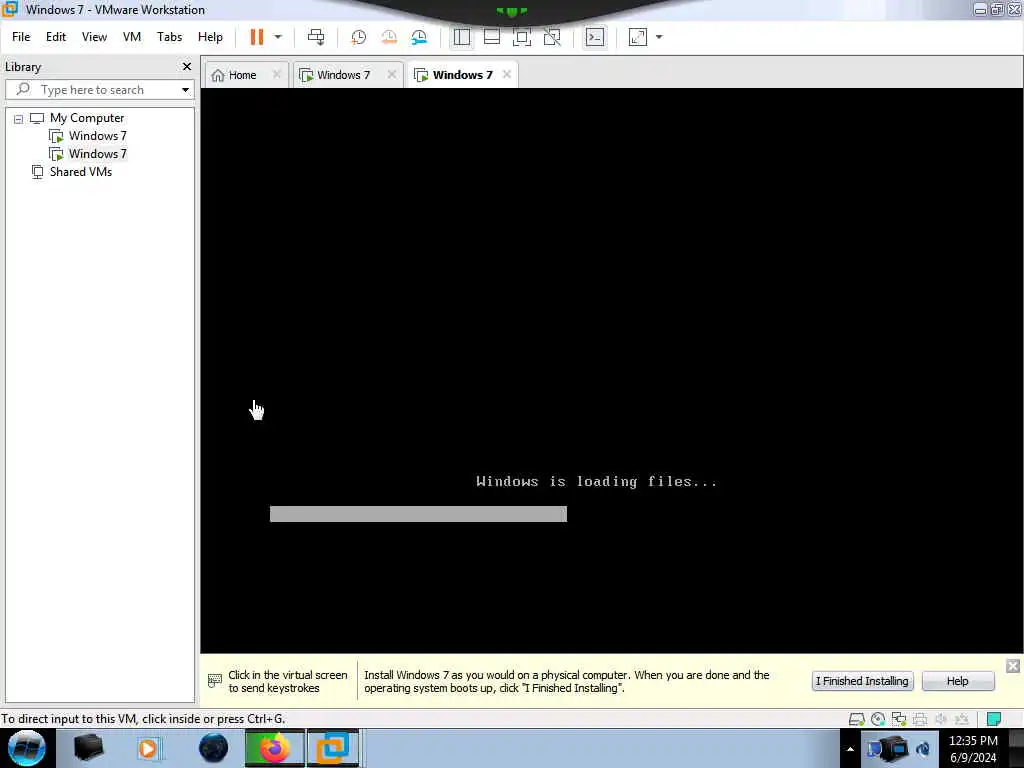This screenshot has width=1024, height=768.
Task: Toggle the library sidebar view icon
Action: click(462, 37)
